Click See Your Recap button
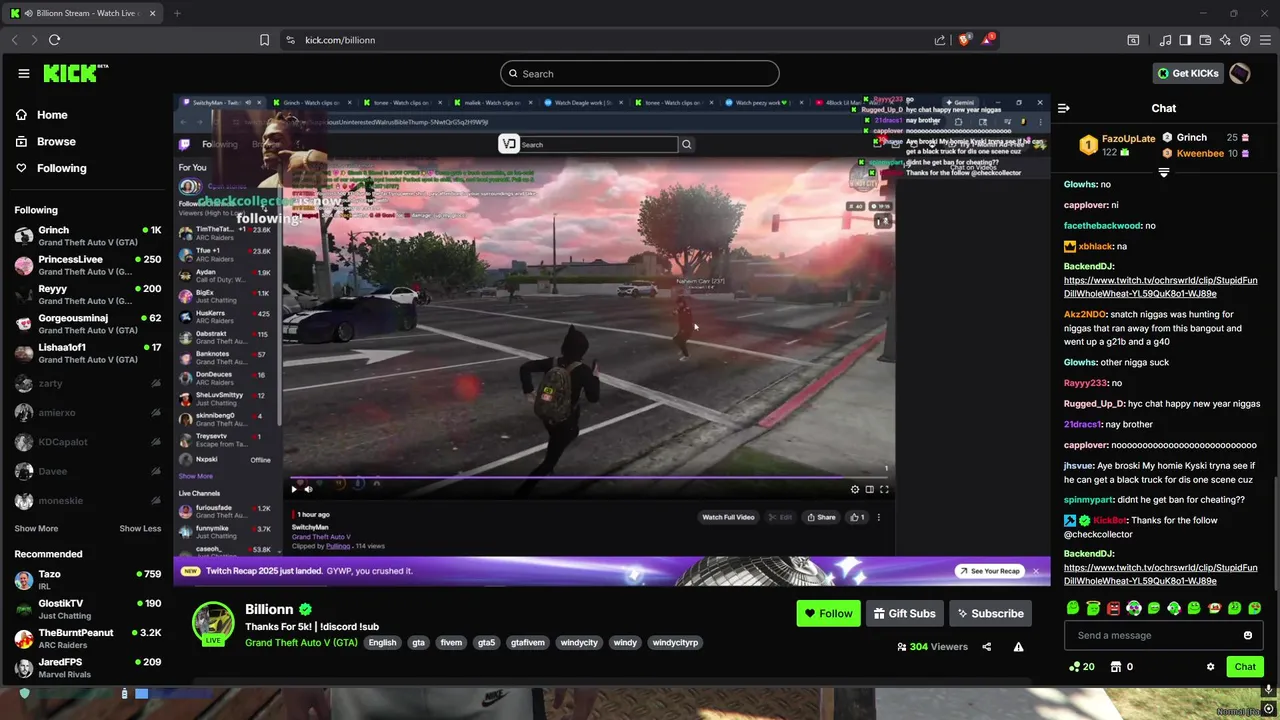1280x720 pixels. [x=989, y=571]
